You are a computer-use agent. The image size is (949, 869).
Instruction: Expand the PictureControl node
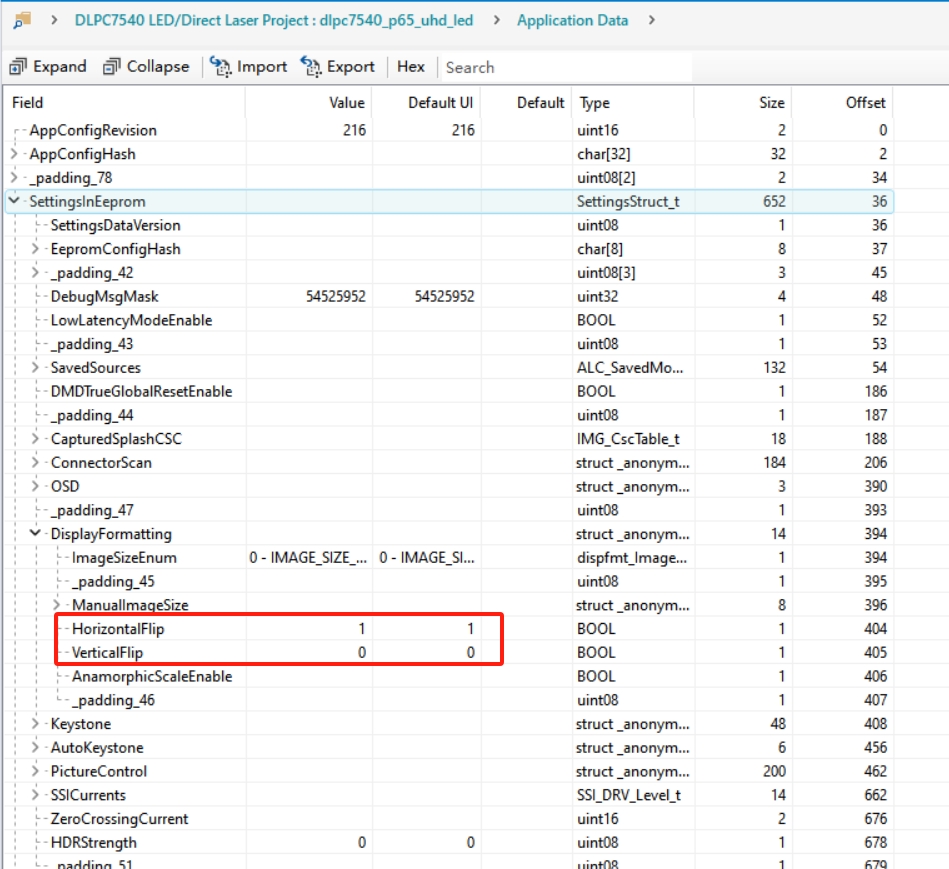pos(36,771)
